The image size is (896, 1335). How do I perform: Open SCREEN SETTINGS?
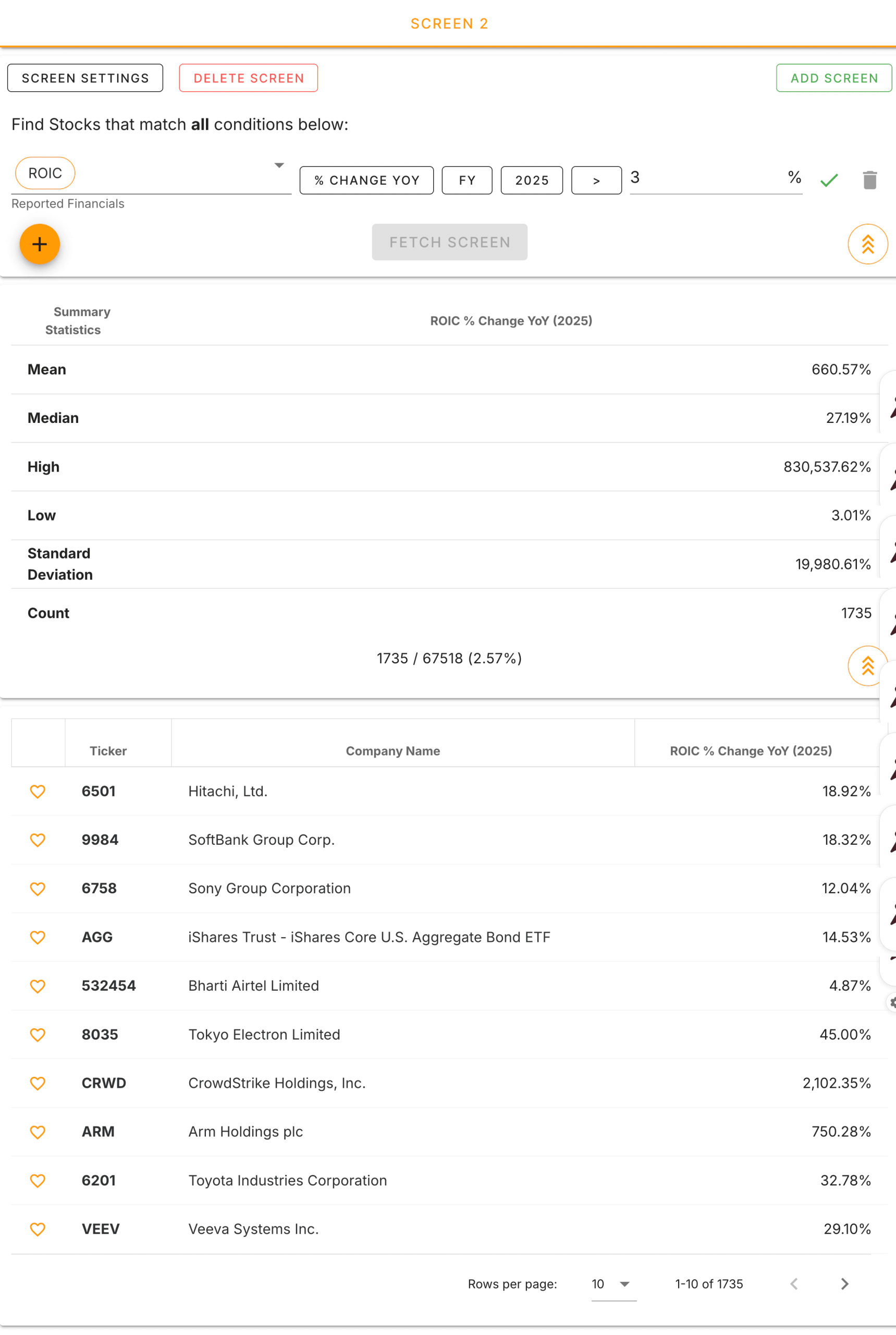pos(84,78)
